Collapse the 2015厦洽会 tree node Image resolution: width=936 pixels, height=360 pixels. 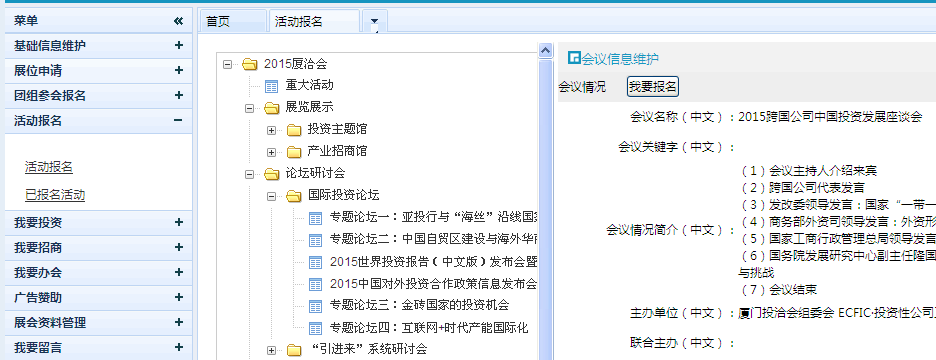tap(227, 64)
